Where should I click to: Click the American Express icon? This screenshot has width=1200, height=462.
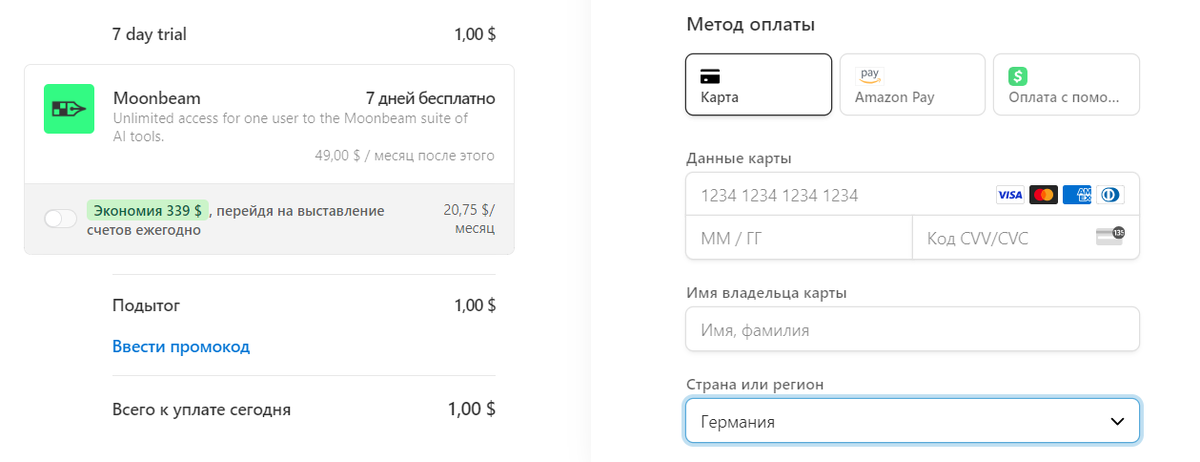click(x=1077, y=195)
